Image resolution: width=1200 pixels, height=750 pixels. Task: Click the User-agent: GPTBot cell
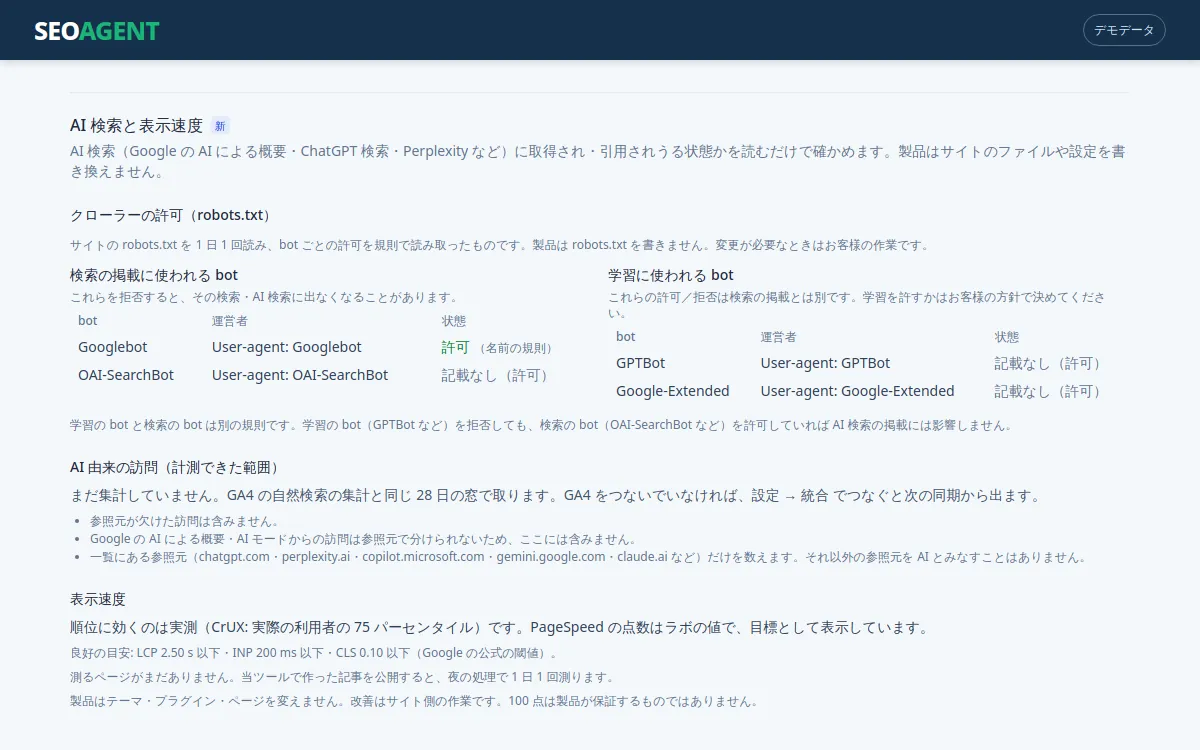[825, 363]
